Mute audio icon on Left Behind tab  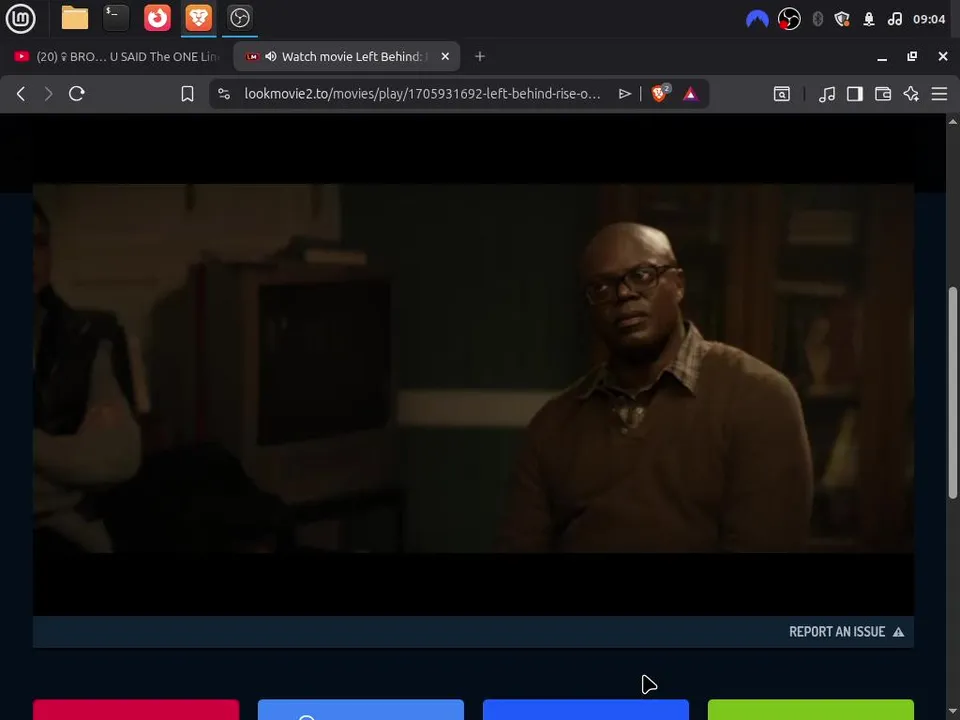point(271,56)
